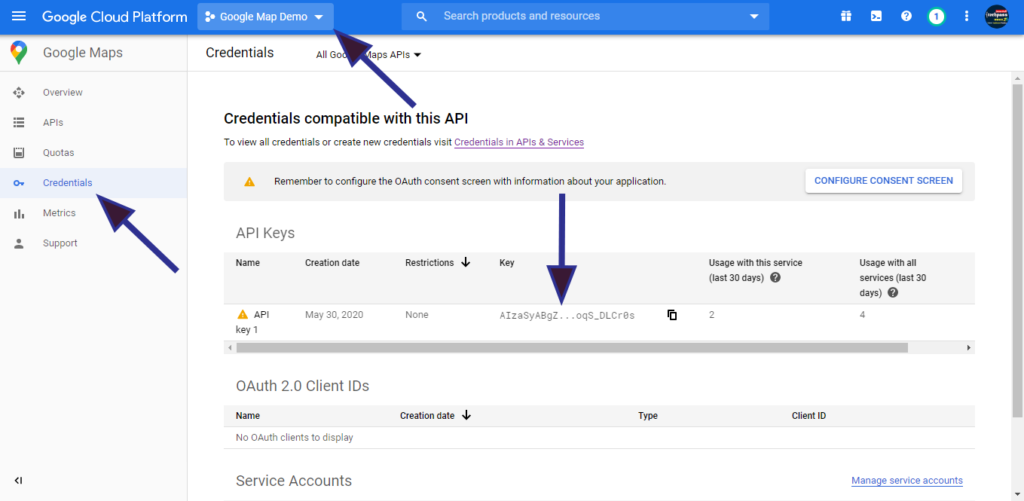Click the Support person icon
This screenshot has width=1024, height=501.
[19, 244]
